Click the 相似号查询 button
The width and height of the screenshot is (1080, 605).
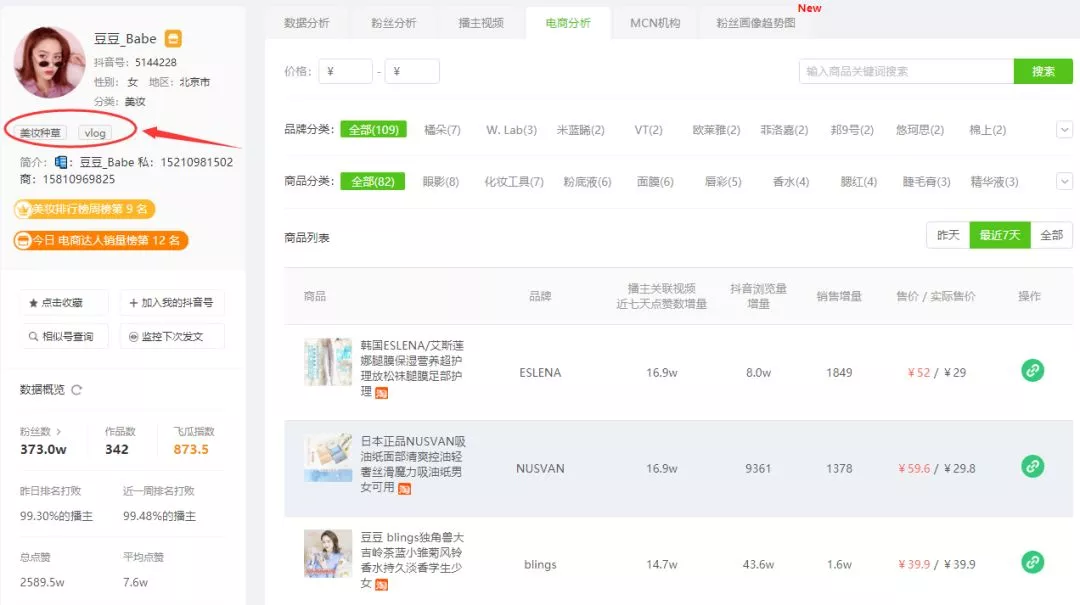click(63, 336)
